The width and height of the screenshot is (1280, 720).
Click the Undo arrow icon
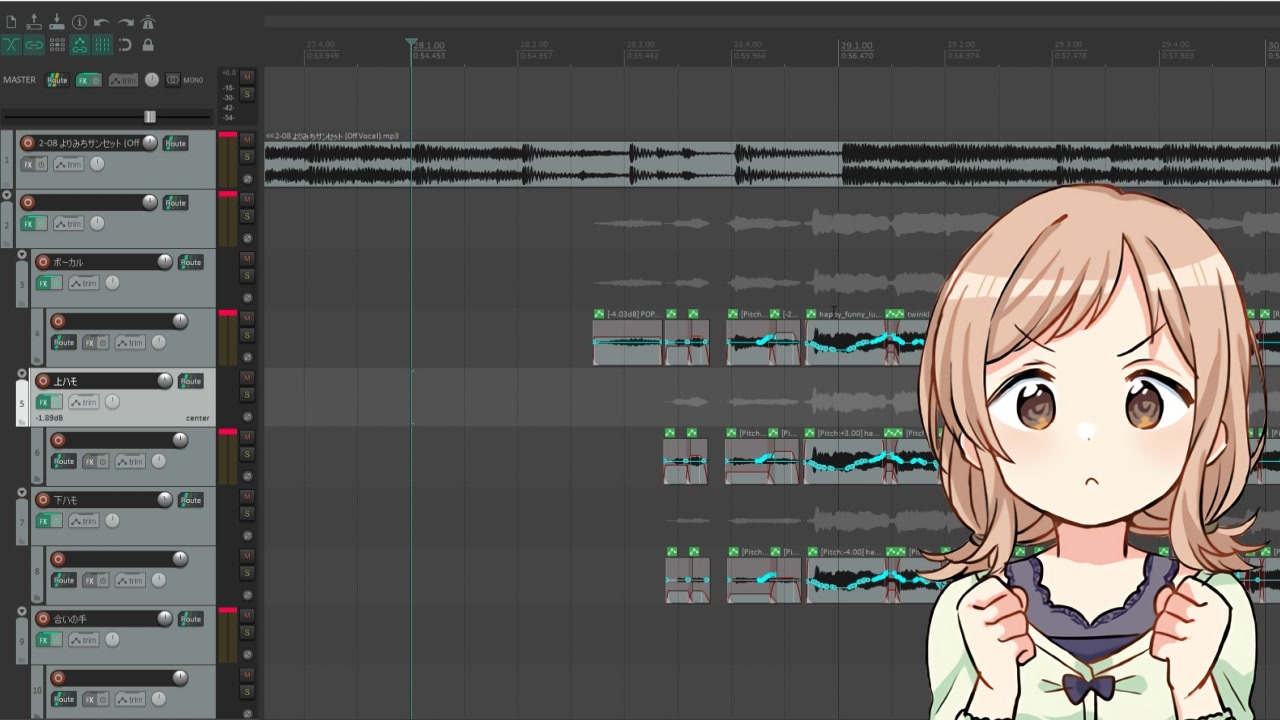[101, 21]
